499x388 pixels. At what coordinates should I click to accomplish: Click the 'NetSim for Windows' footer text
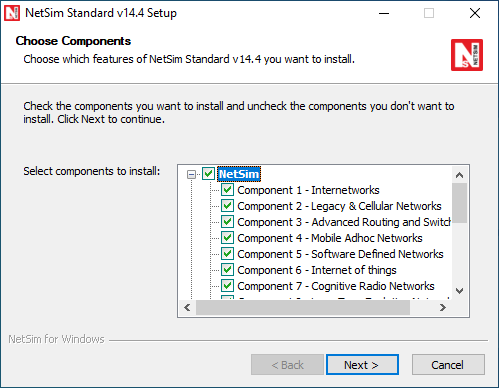click(x=56, y=339)
